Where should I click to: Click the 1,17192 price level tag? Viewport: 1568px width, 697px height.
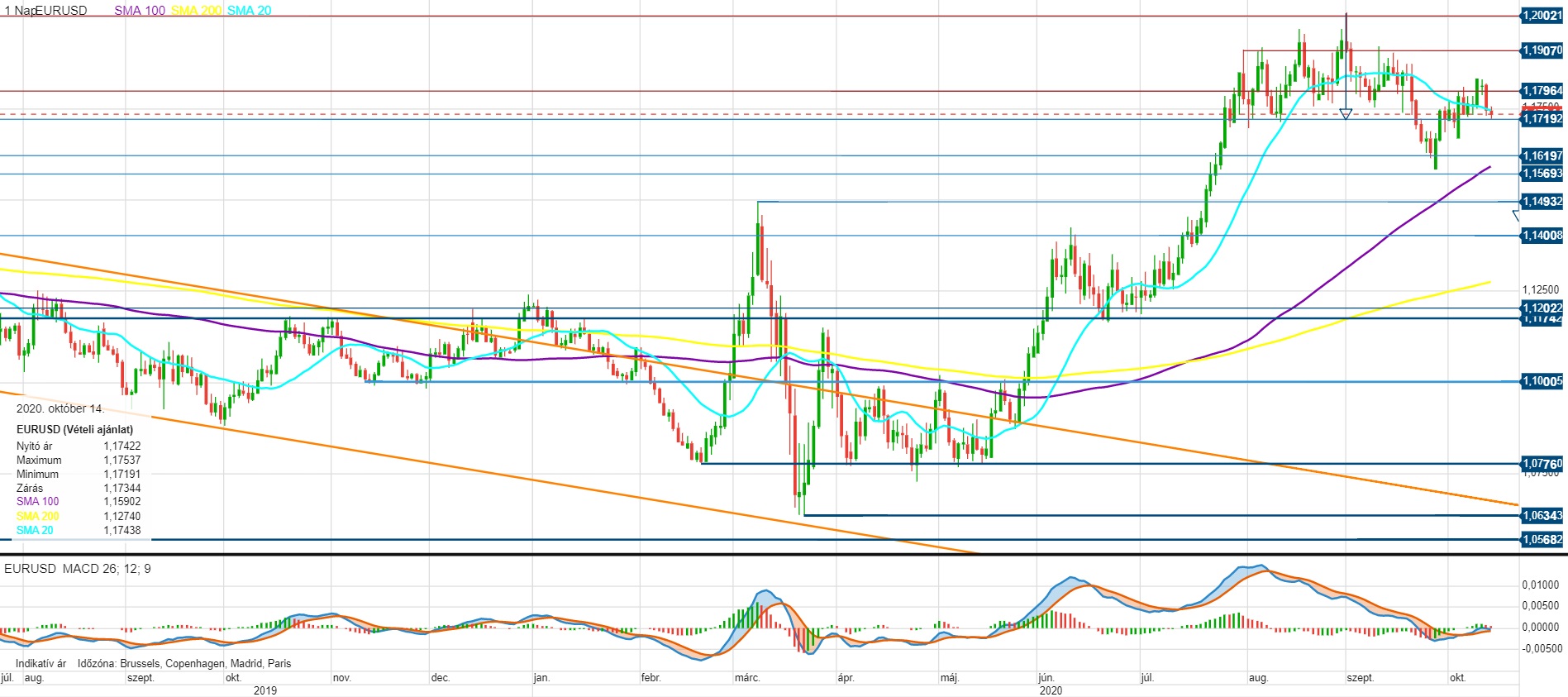(1542, 119)
